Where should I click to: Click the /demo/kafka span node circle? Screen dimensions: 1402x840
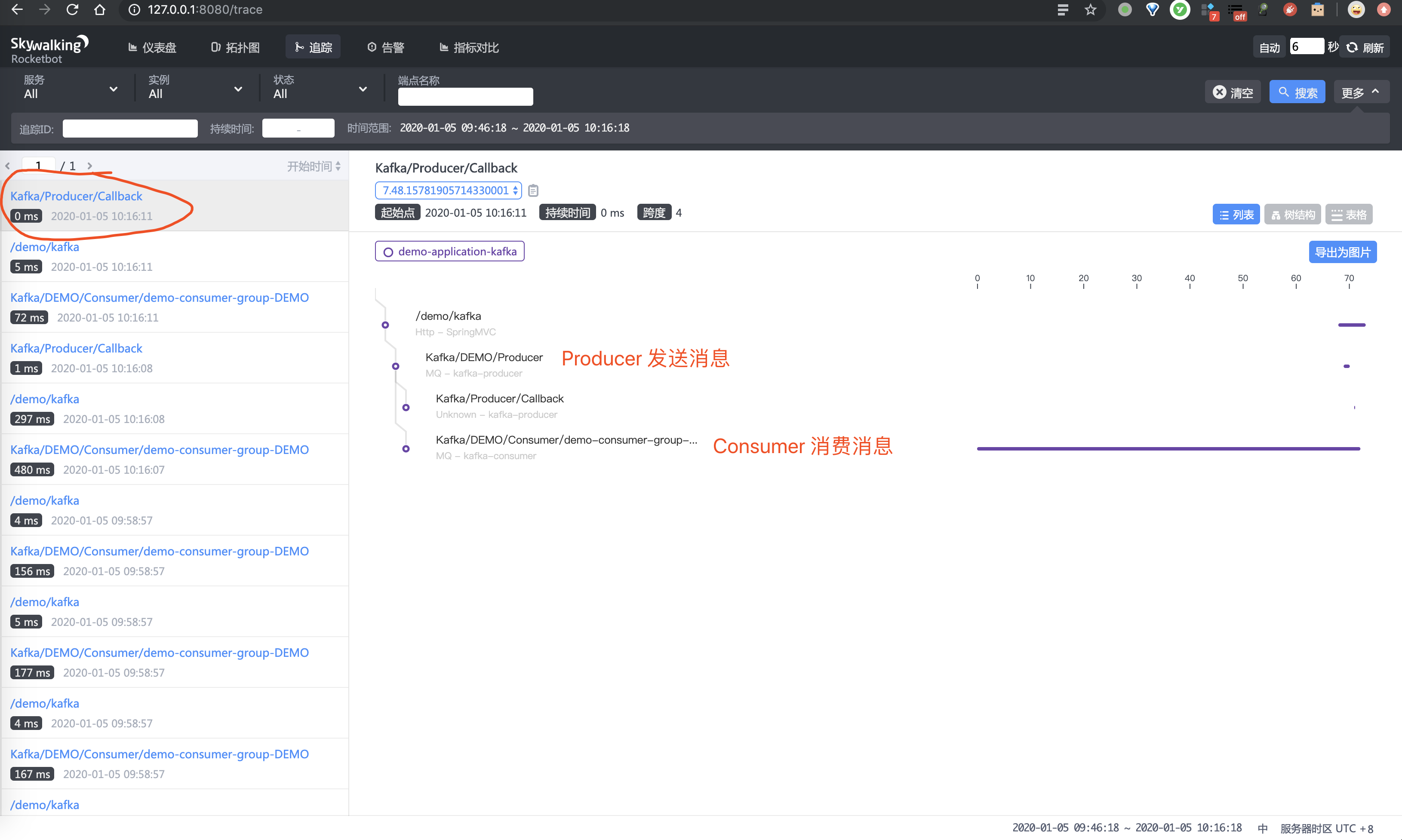point(385,325)
